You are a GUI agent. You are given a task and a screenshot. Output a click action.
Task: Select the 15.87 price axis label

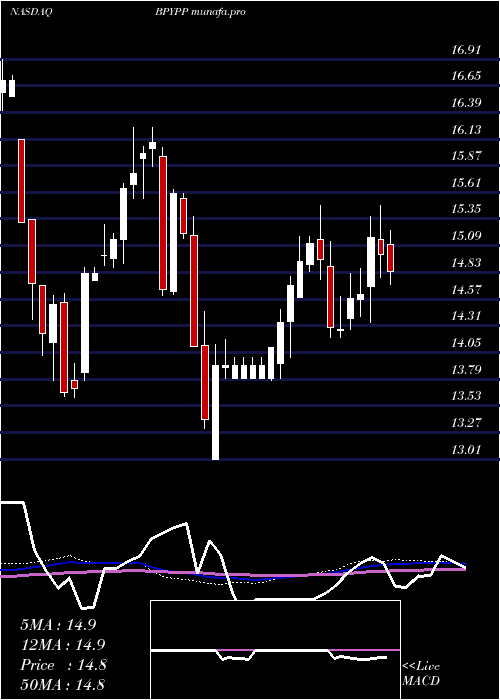click(x=466, y=156)
